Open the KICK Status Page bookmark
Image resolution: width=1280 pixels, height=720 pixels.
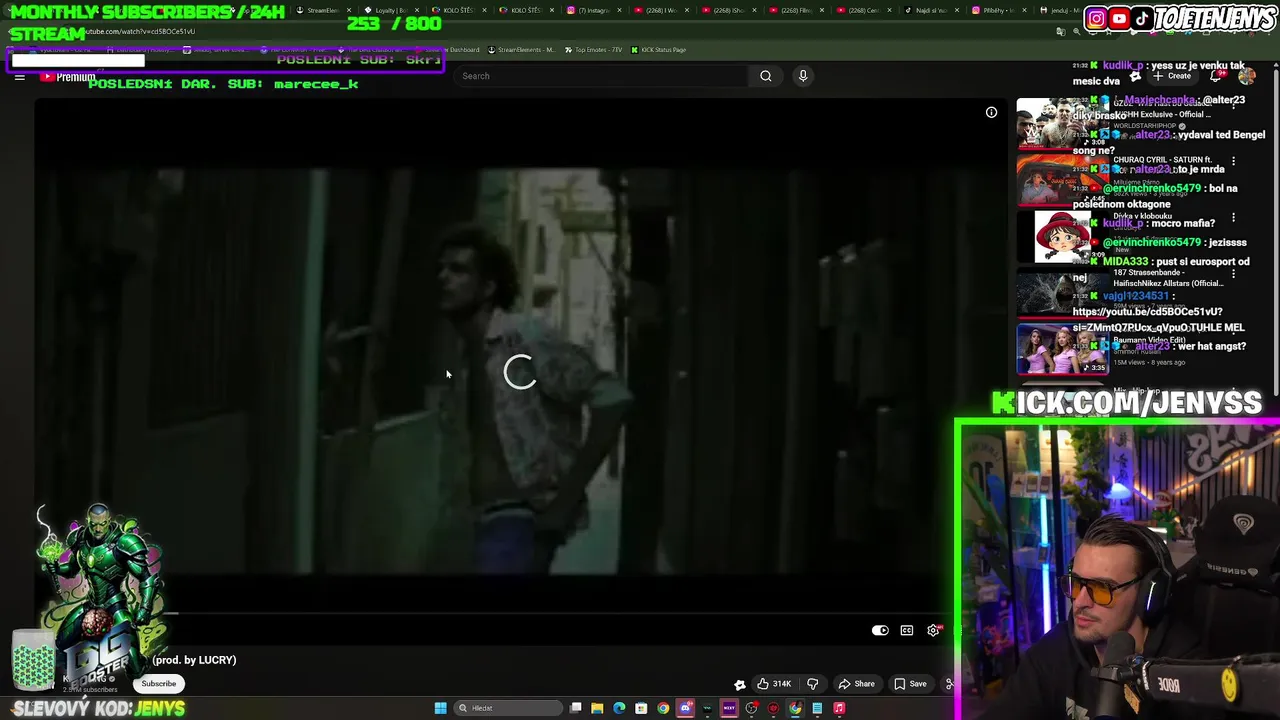click(x=658, y=49)
